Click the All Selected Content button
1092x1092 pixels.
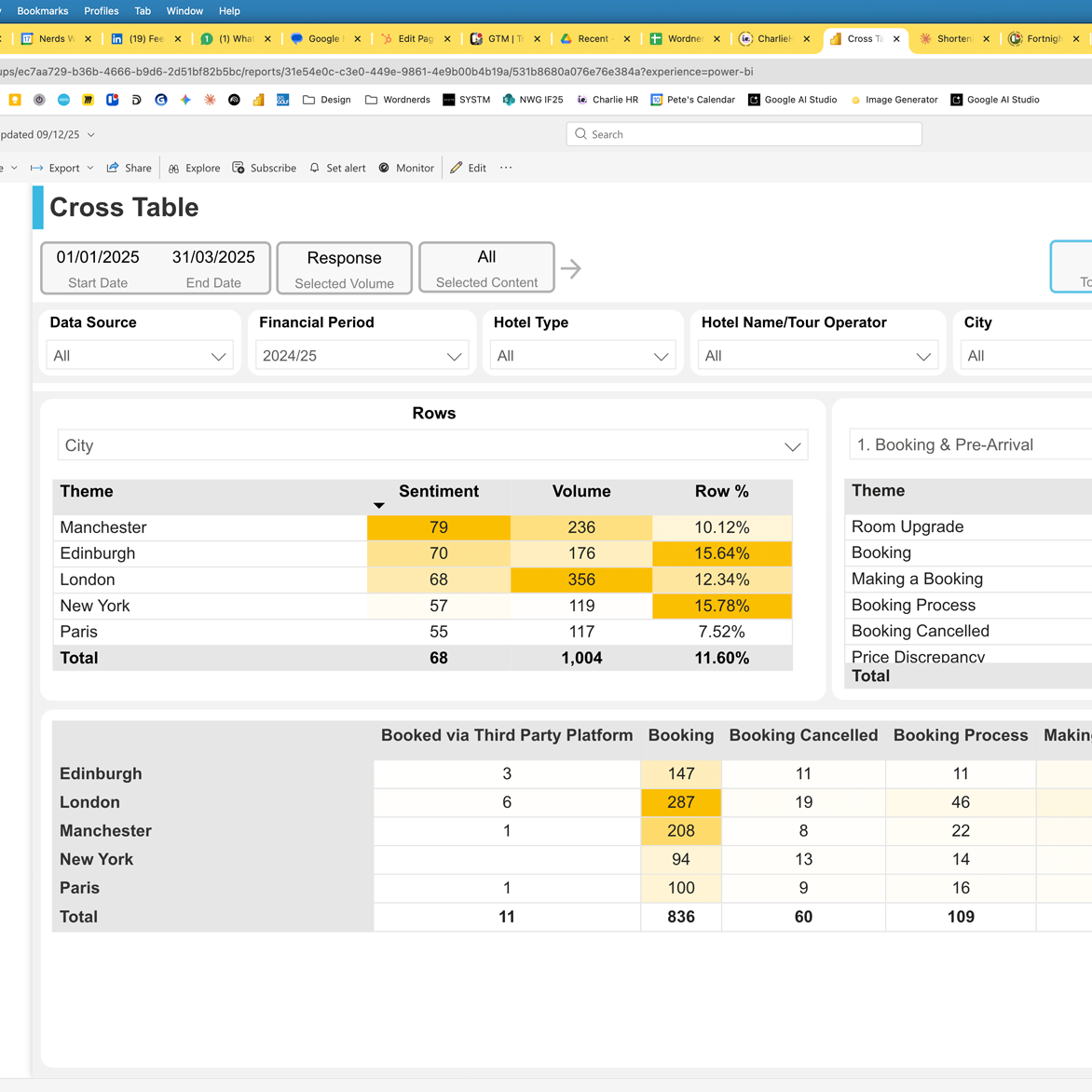pos(486,267)
